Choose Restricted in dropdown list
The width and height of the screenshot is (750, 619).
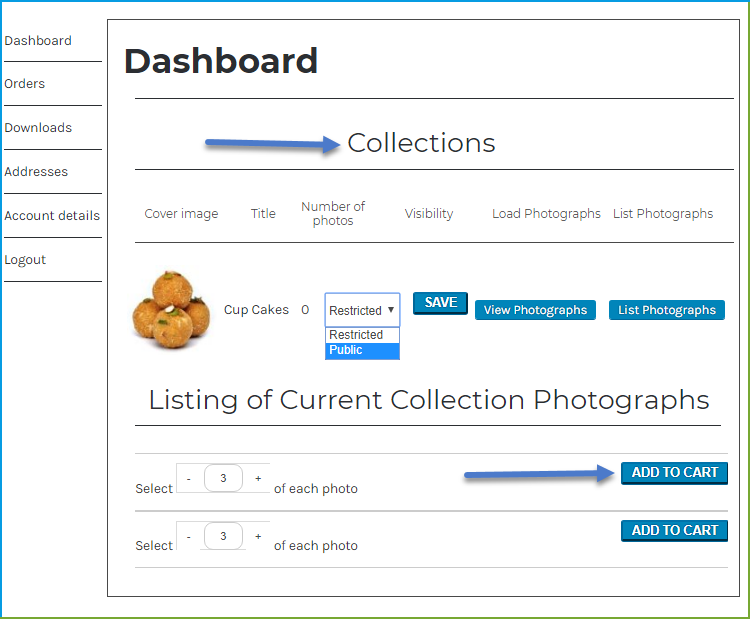tap(362, 335)
